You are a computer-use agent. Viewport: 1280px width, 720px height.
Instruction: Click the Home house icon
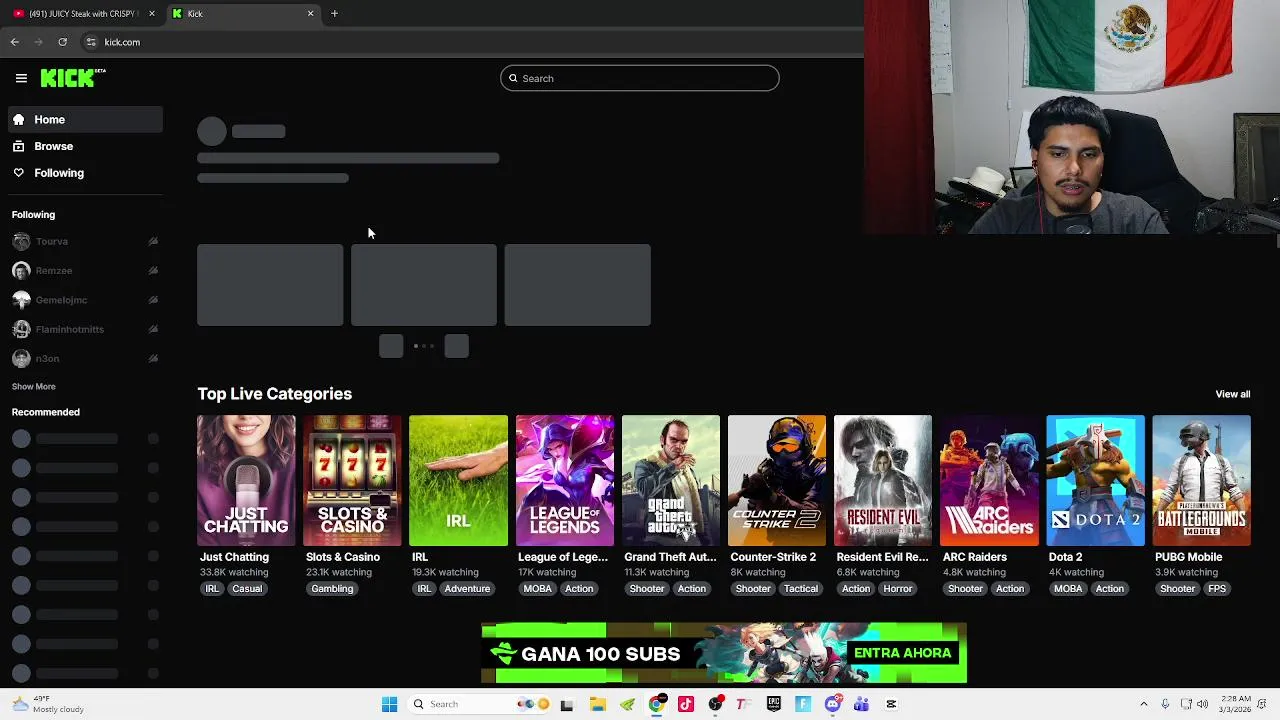point(18,119)
